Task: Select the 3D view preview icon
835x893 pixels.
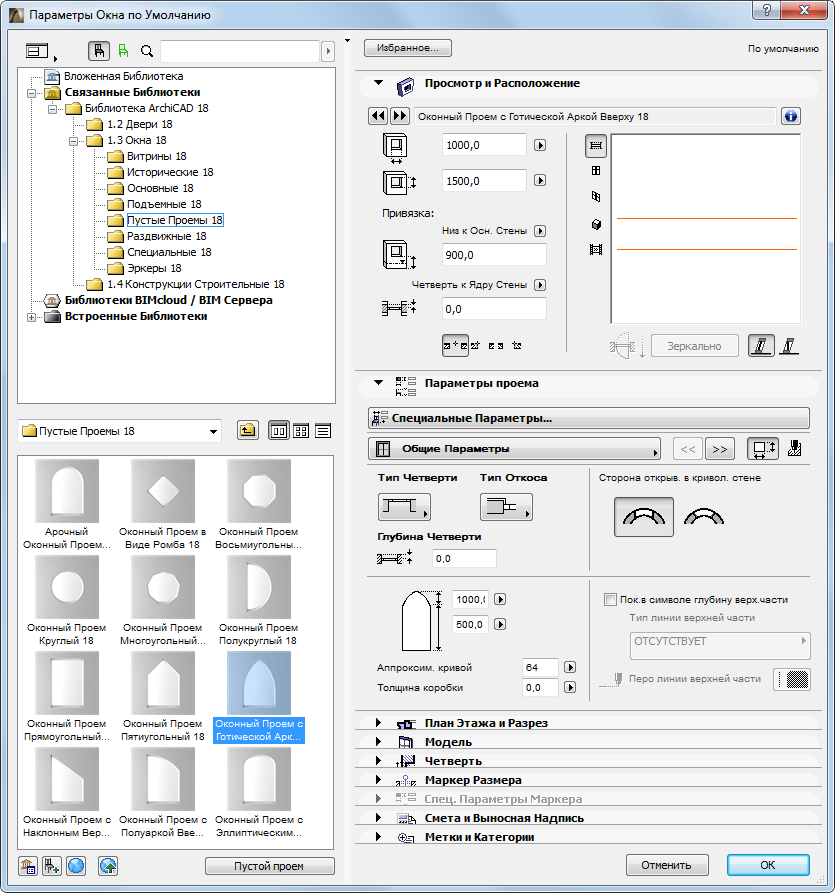Action: click(596, 224)
